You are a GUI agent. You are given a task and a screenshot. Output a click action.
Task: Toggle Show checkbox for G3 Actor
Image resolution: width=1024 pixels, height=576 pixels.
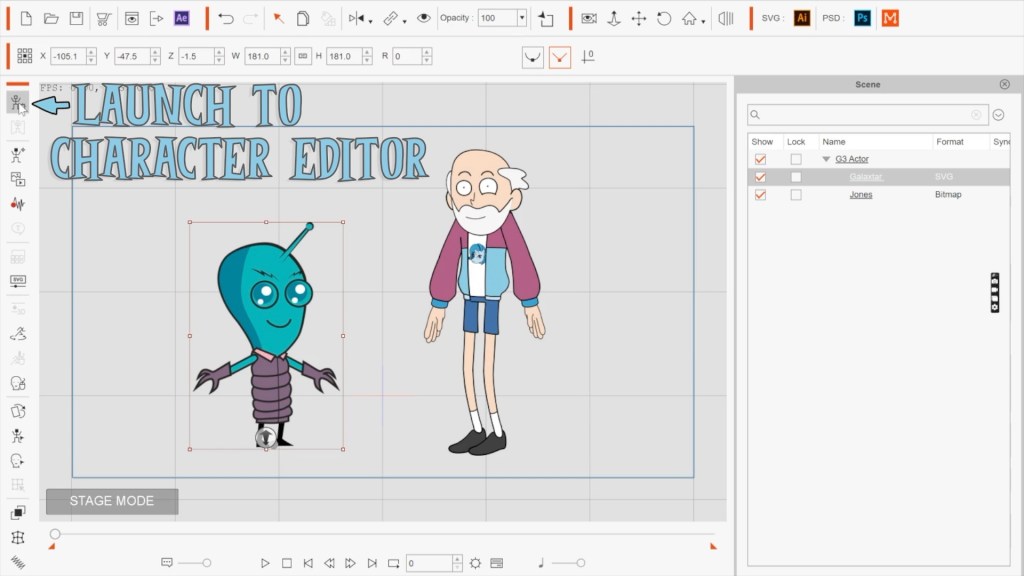pos(760,159)
